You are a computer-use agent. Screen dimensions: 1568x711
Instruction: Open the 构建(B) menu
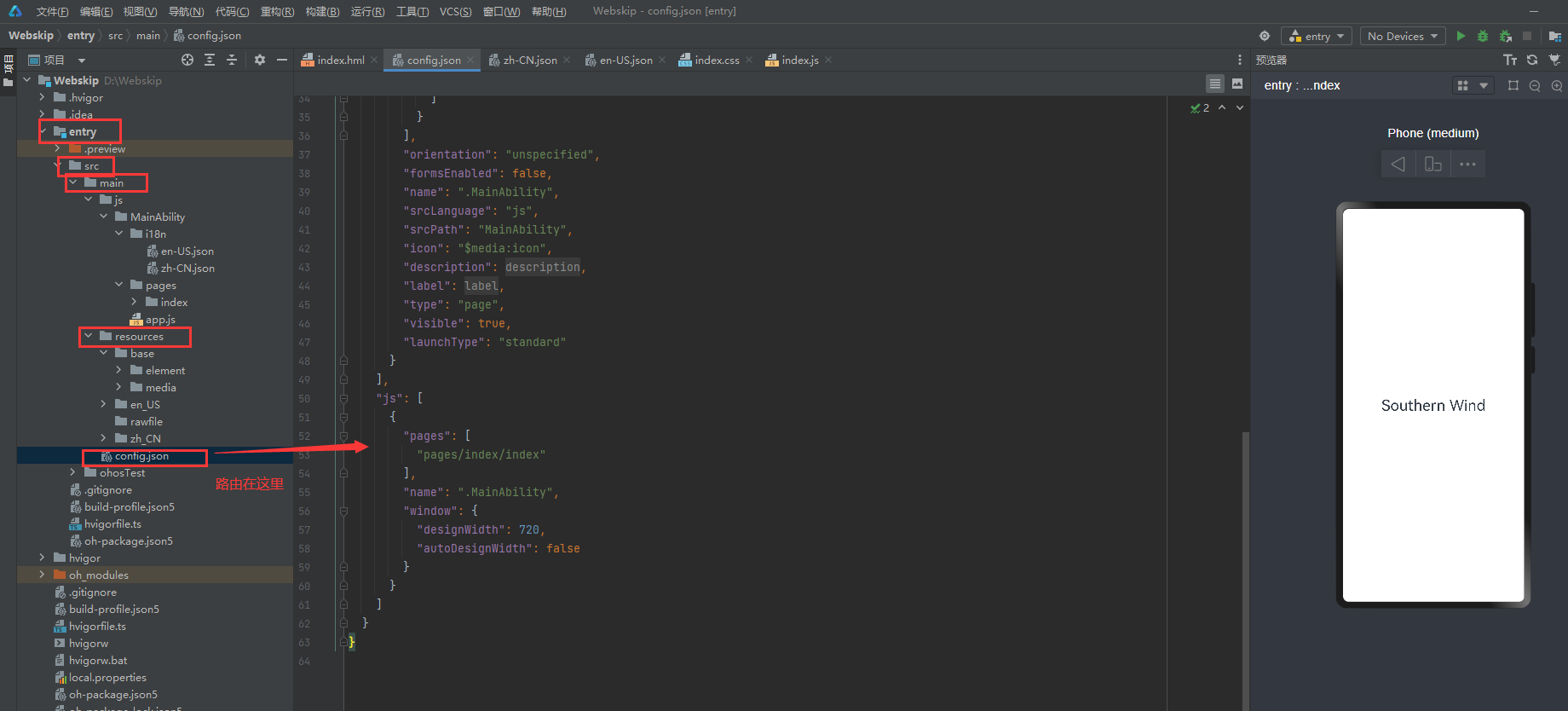322,11
